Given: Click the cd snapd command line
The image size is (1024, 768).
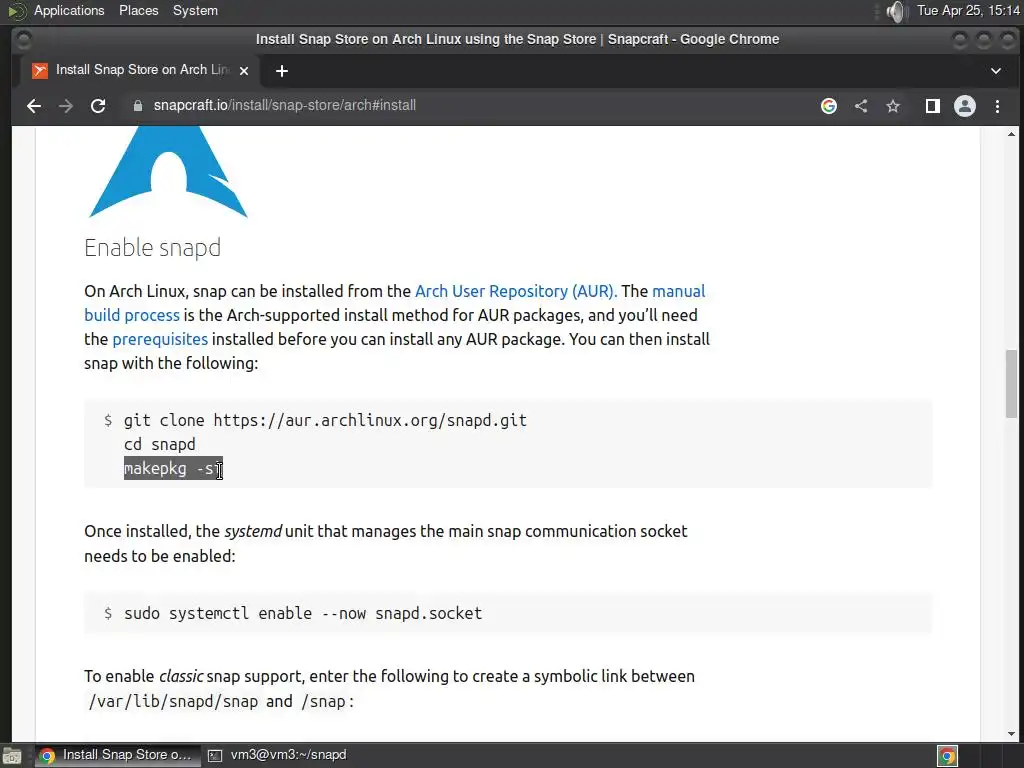Looking at the screenshot, I should 159,445.
